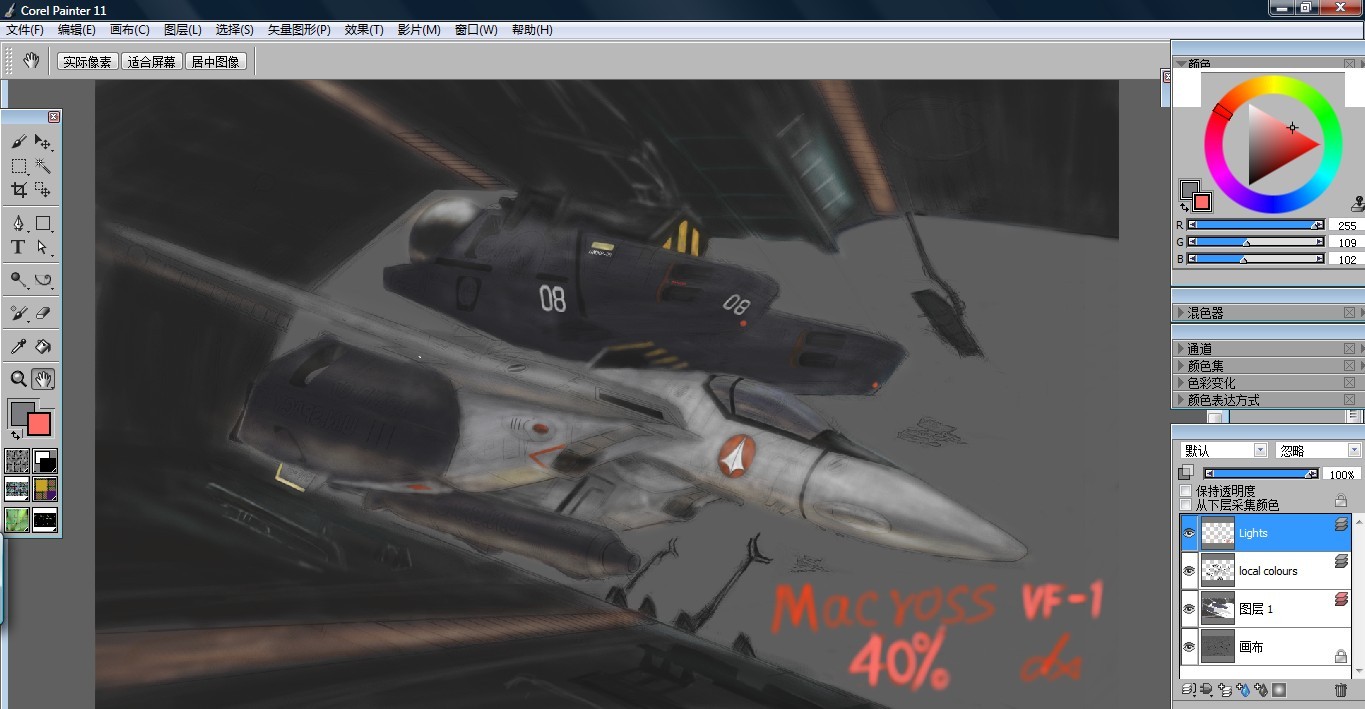Open the weave selector in toolbox
This screenshot has height=709, width=1365.
coord(45,490)
